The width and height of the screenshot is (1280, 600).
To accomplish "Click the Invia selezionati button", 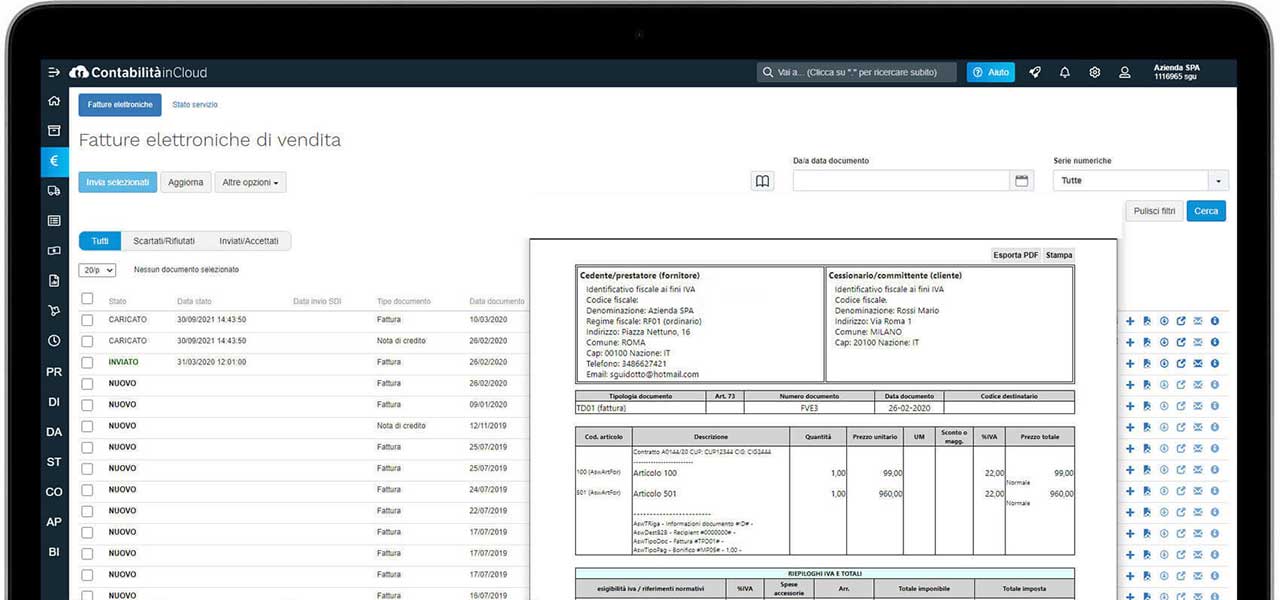I will 118,182.
